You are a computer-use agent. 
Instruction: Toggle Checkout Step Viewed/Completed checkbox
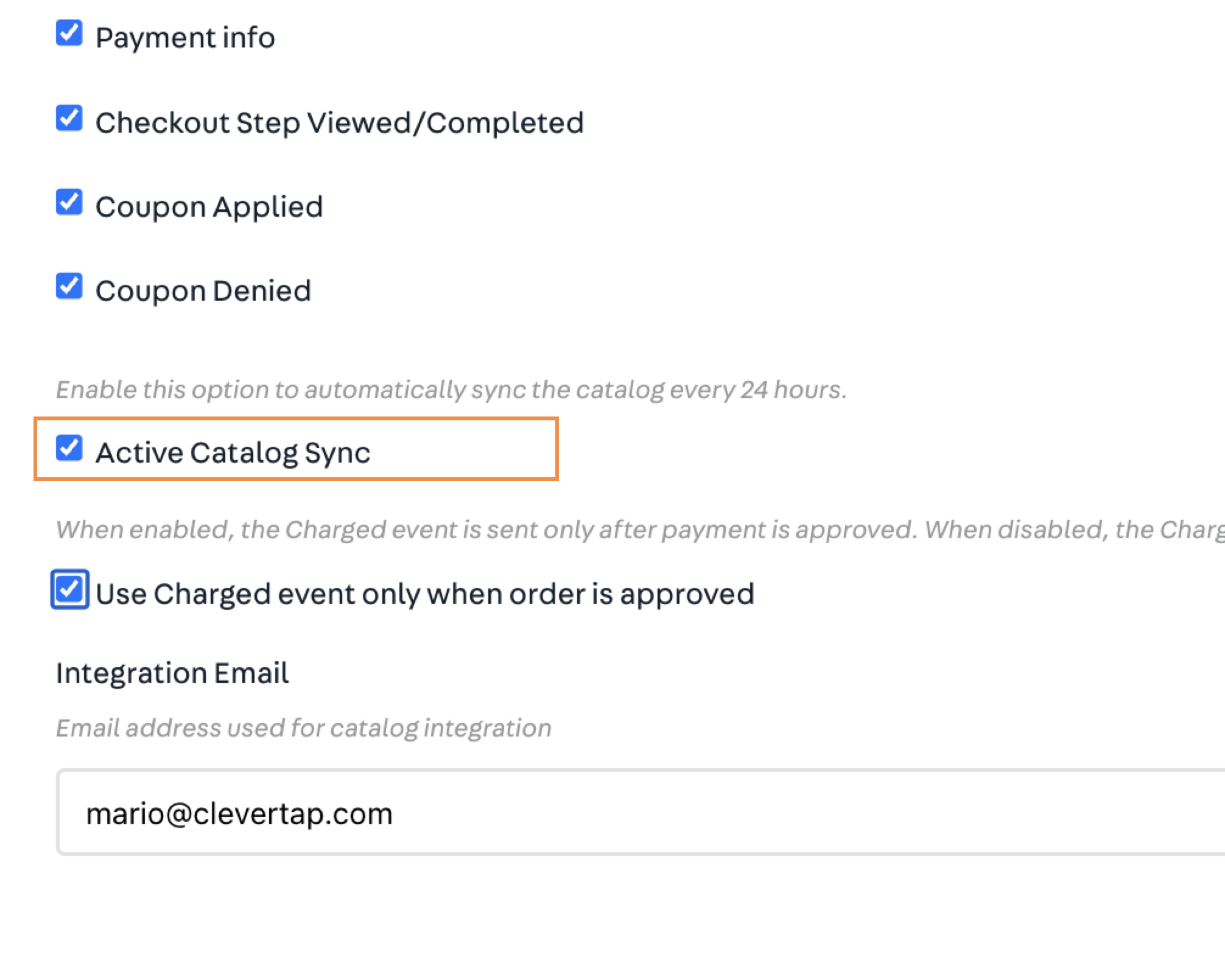click(x=69, y=117)
